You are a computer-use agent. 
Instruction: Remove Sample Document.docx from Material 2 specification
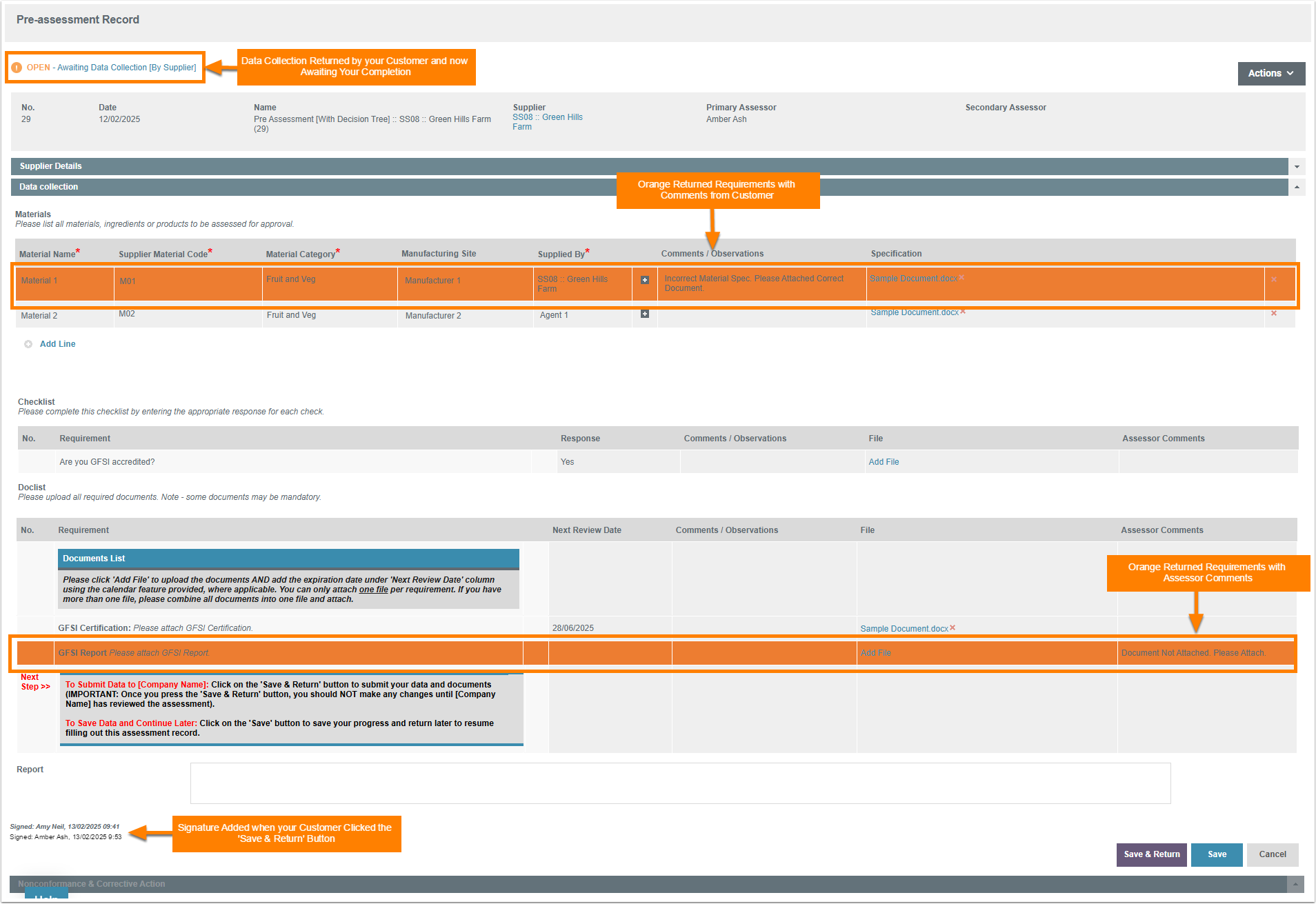click(963, 312)
